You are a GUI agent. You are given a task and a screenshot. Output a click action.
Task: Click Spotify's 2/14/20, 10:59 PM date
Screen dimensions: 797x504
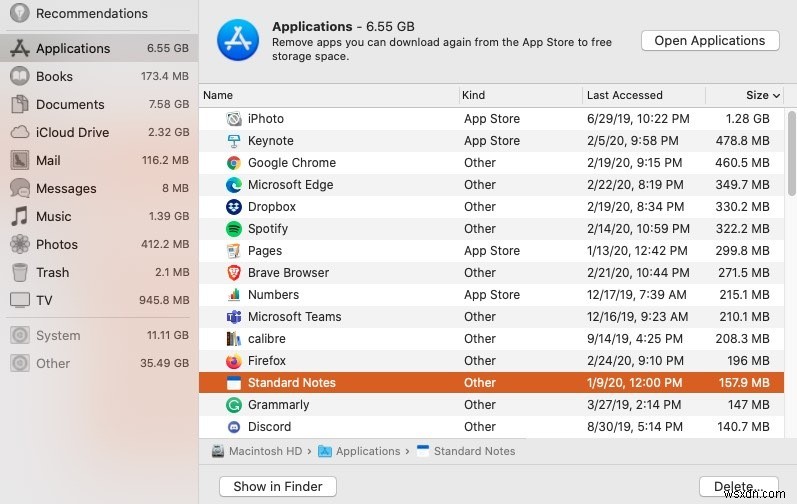[638, 229]
